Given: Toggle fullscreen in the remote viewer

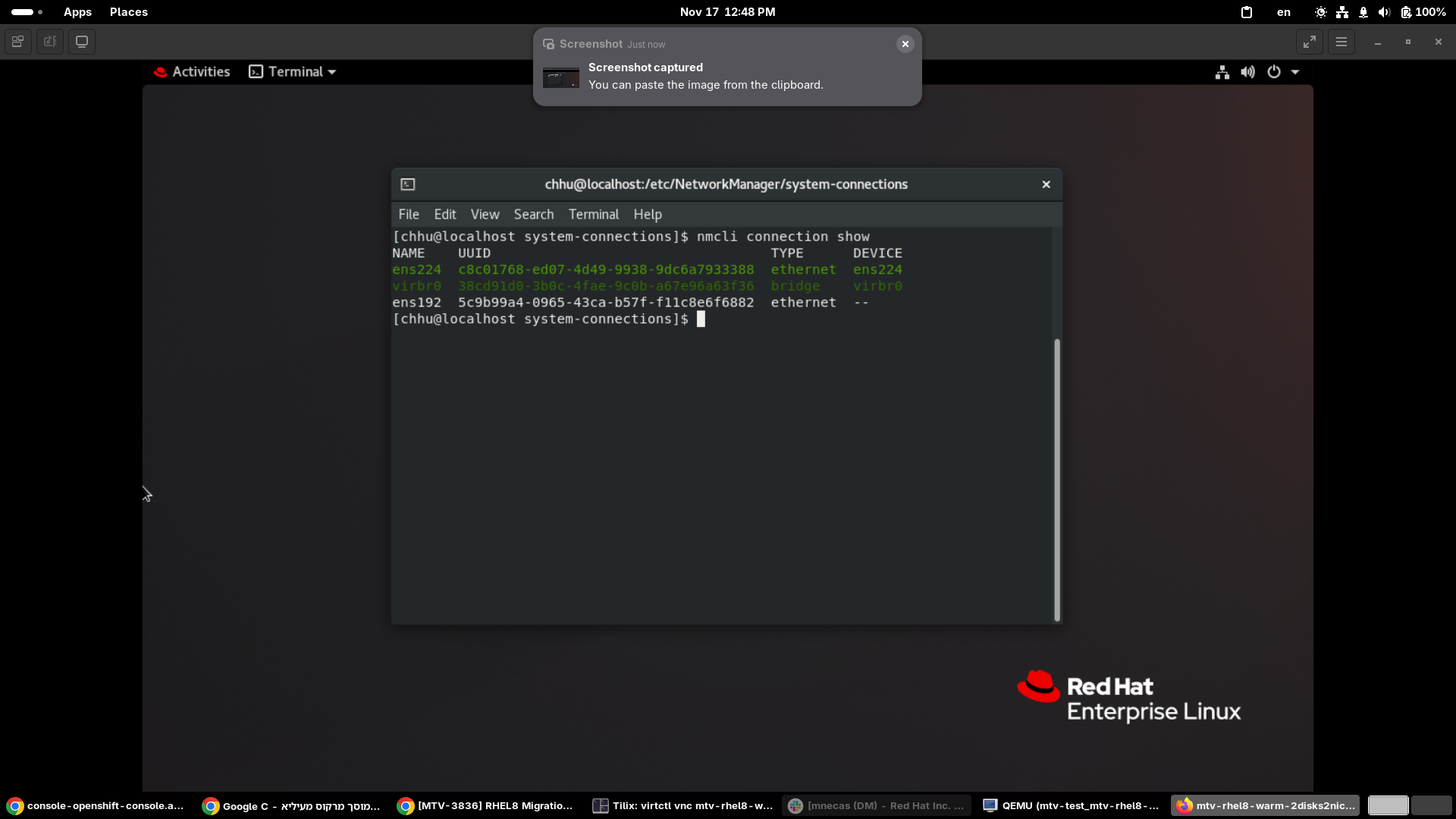Looking at the screenshot, I should 1310,42.
